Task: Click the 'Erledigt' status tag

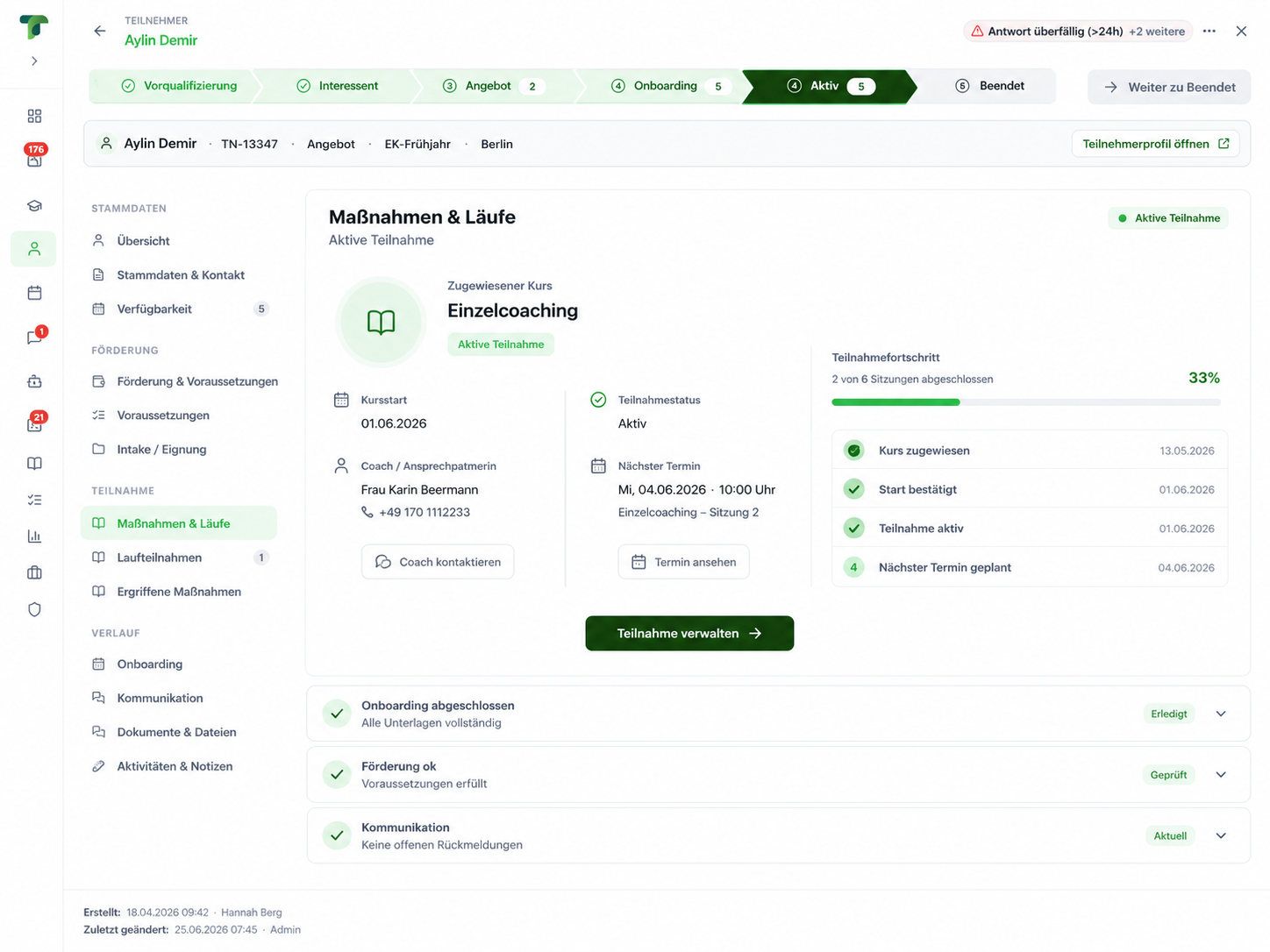Action: click(x=1169, y=714)
